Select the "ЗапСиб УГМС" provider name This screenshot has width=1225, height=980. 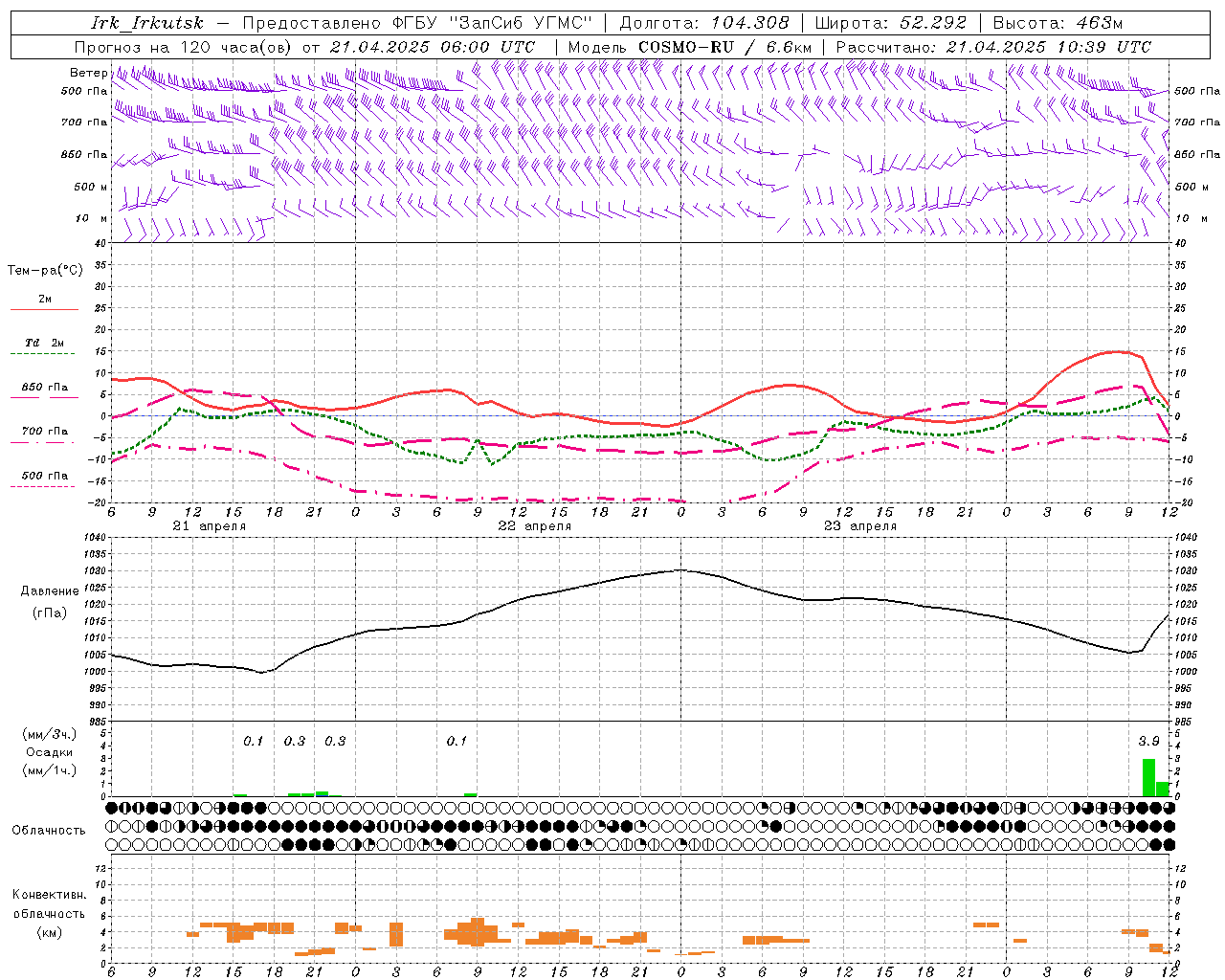pos(522,23)
